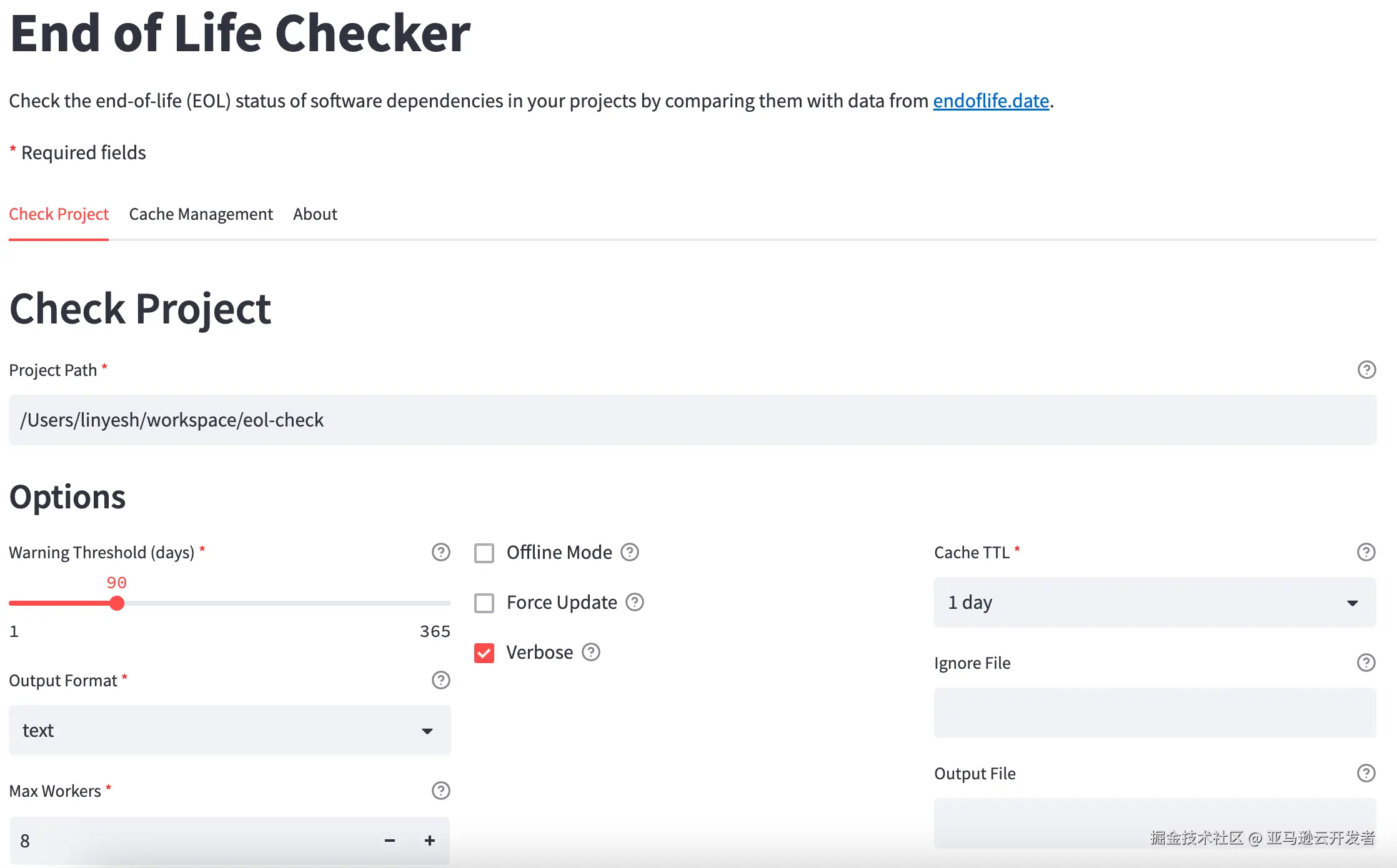Screen dimensions: 1397x868
Task: Click help icon next to Force Update
Action: coord(634,602)
